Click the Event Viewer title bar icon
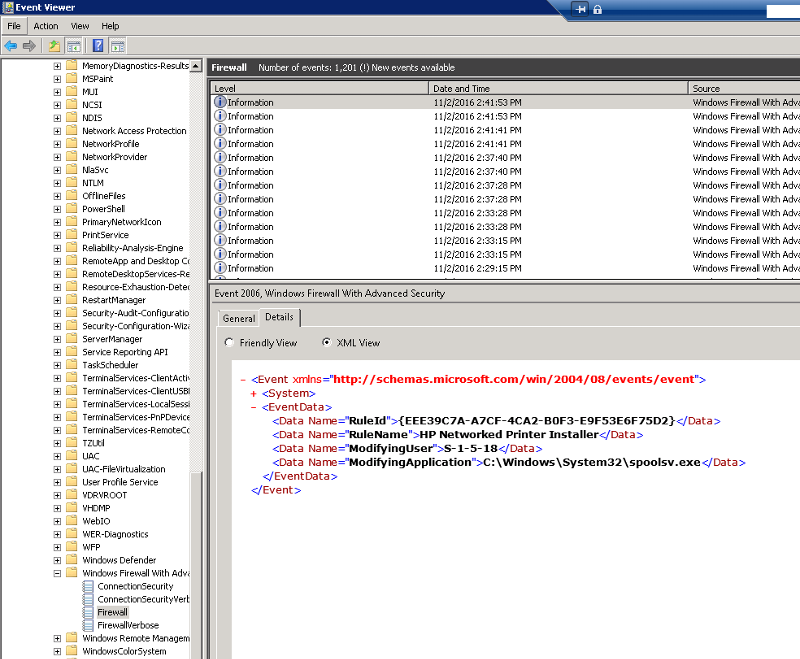 pos(8,7)
